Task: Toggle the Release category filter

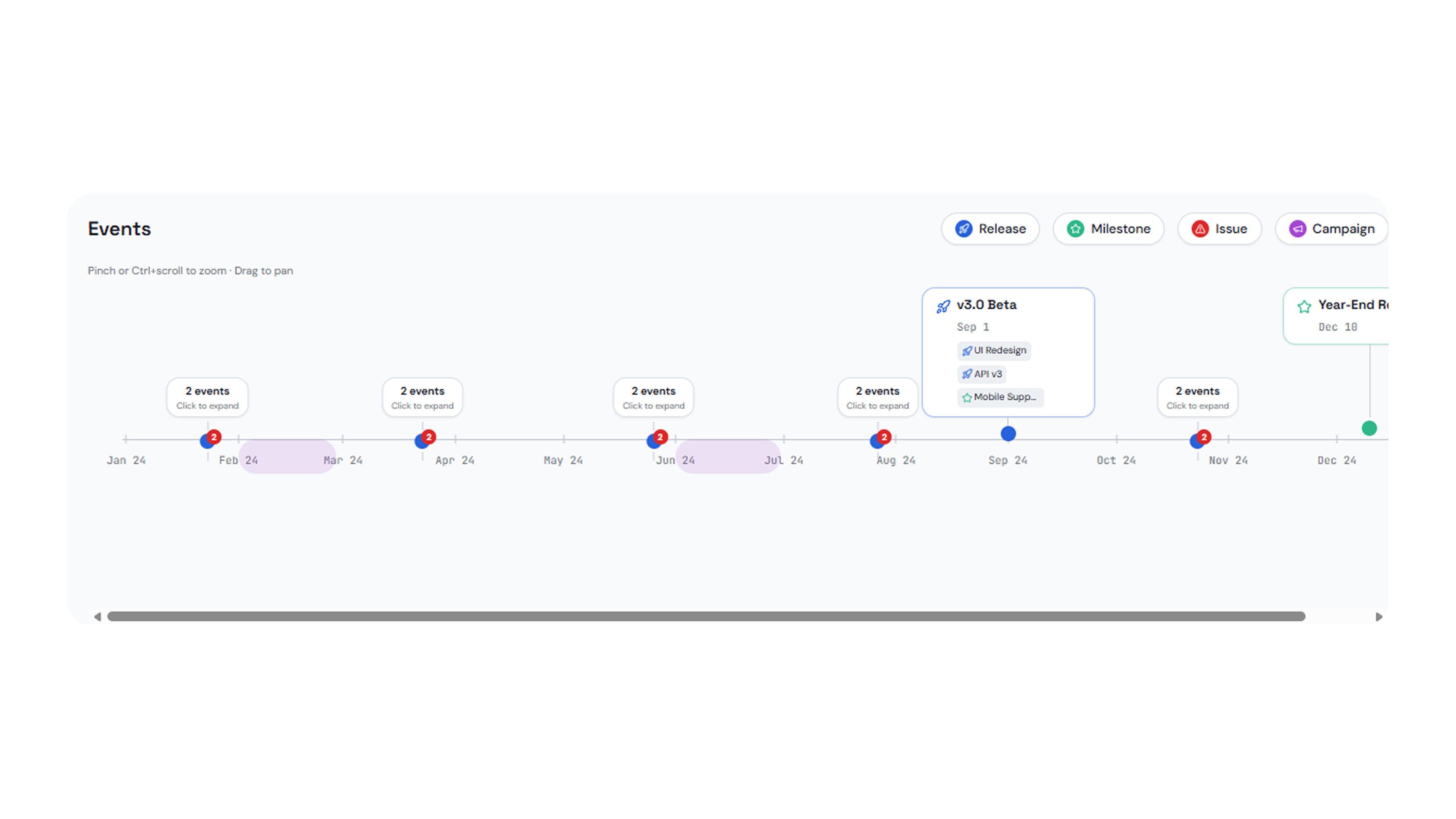Action: 990,229
